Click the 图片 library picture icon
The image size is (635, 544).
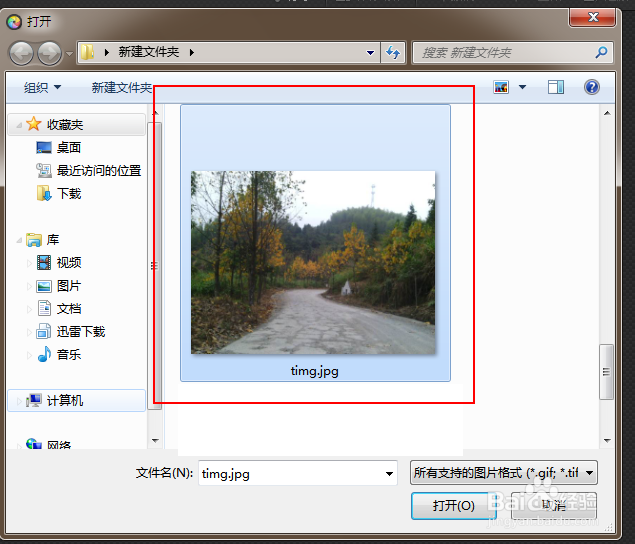[44, 286]
